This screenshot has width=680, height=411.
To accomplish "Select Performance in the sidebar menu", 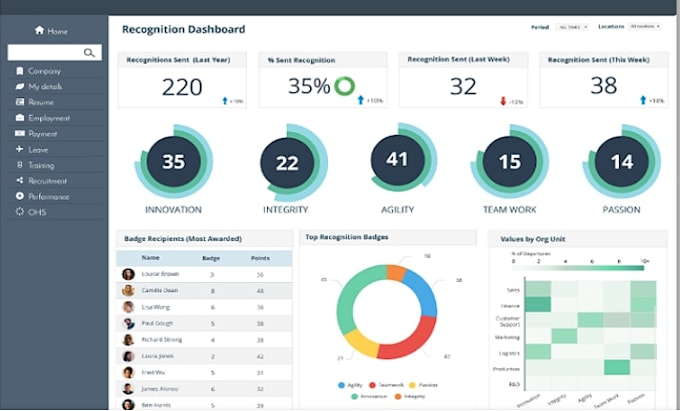I will [48, 196].
